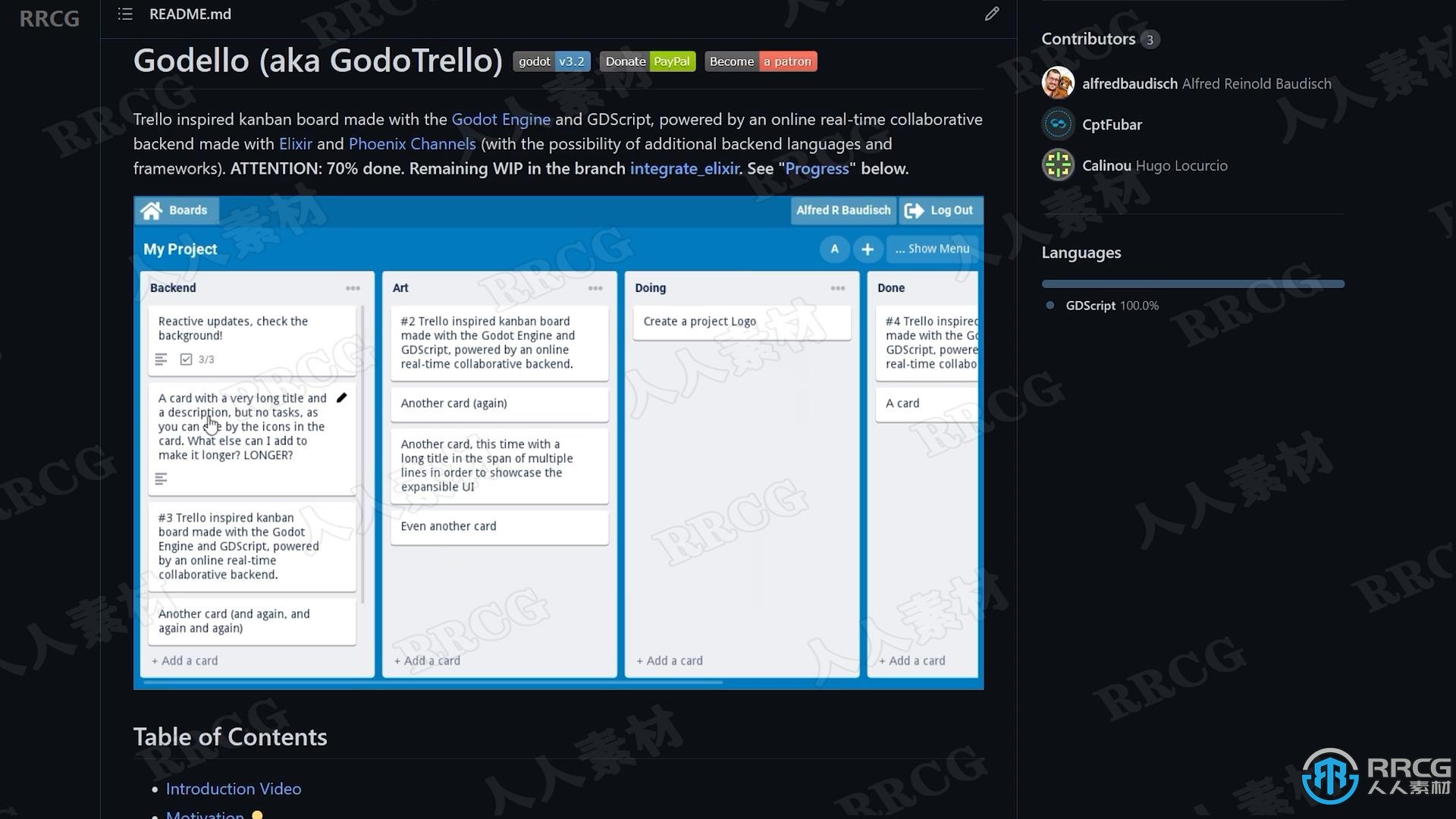Click the list/outline icon top-left toolbar
This screenshot has width=1456, height=819.
pos(124,14)
